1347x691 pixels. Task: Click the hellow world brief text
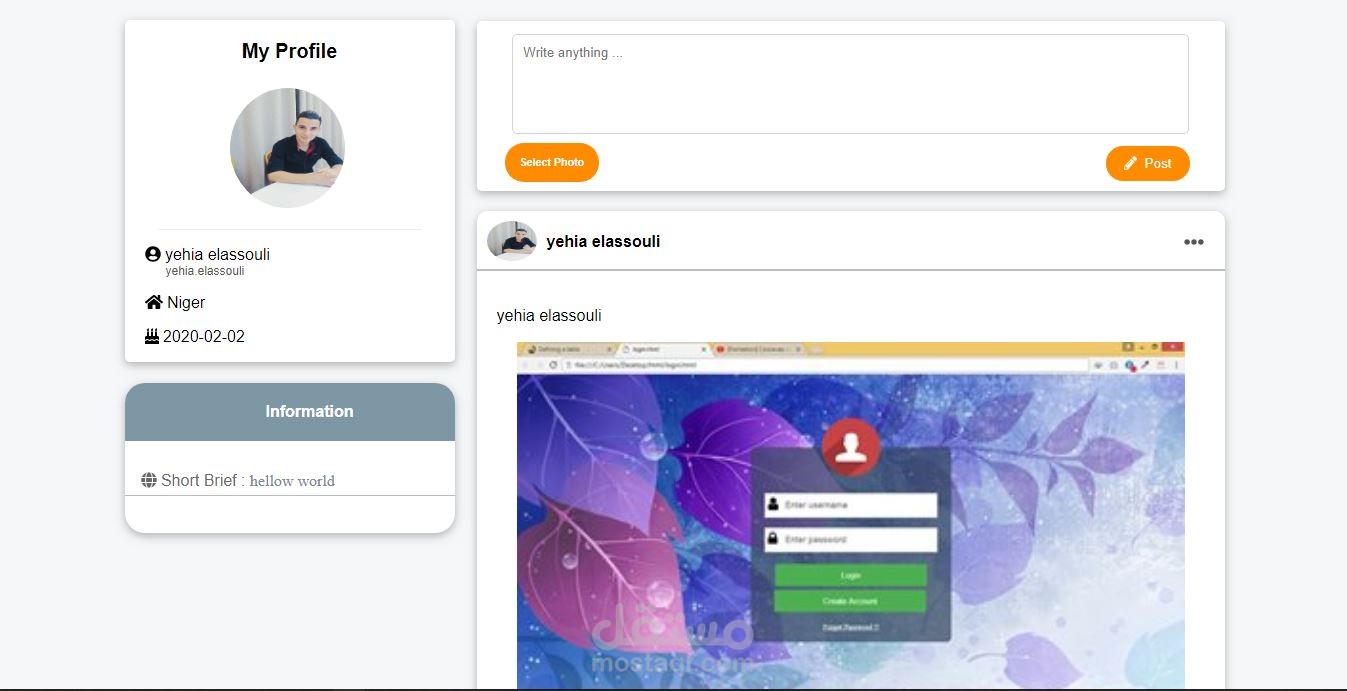[x=292, y=481]
